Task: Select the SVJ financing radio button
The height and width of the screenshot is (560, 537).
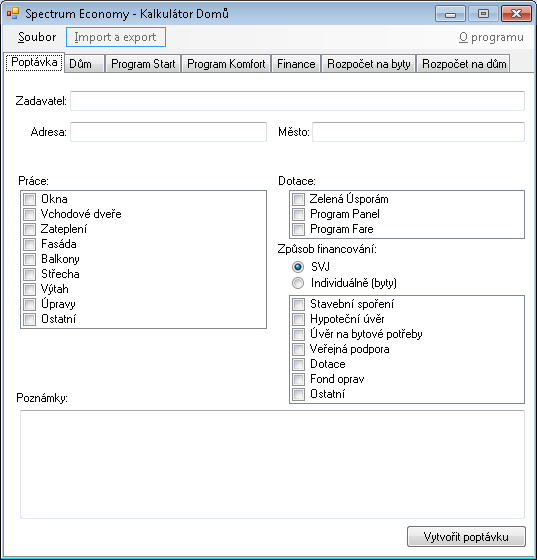Action: tap(298, 267)
